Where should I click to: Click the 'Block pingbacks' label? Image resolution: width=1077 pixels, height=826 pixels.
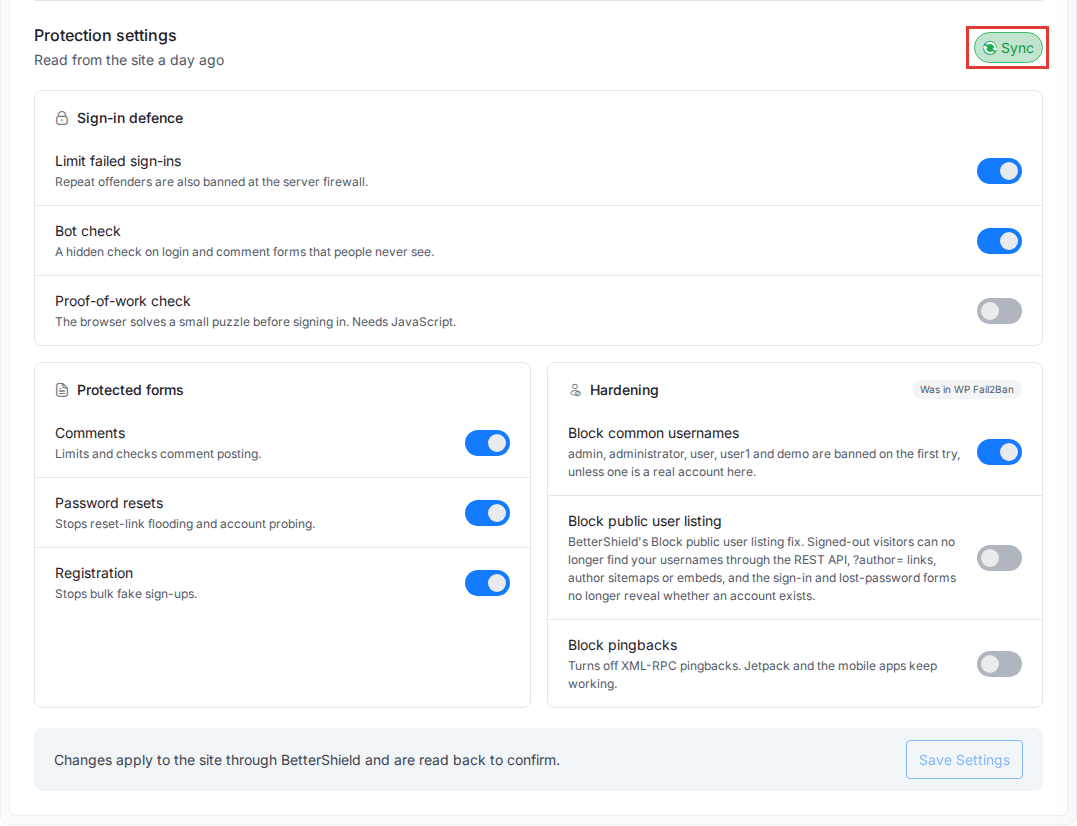tap(622, 645)
